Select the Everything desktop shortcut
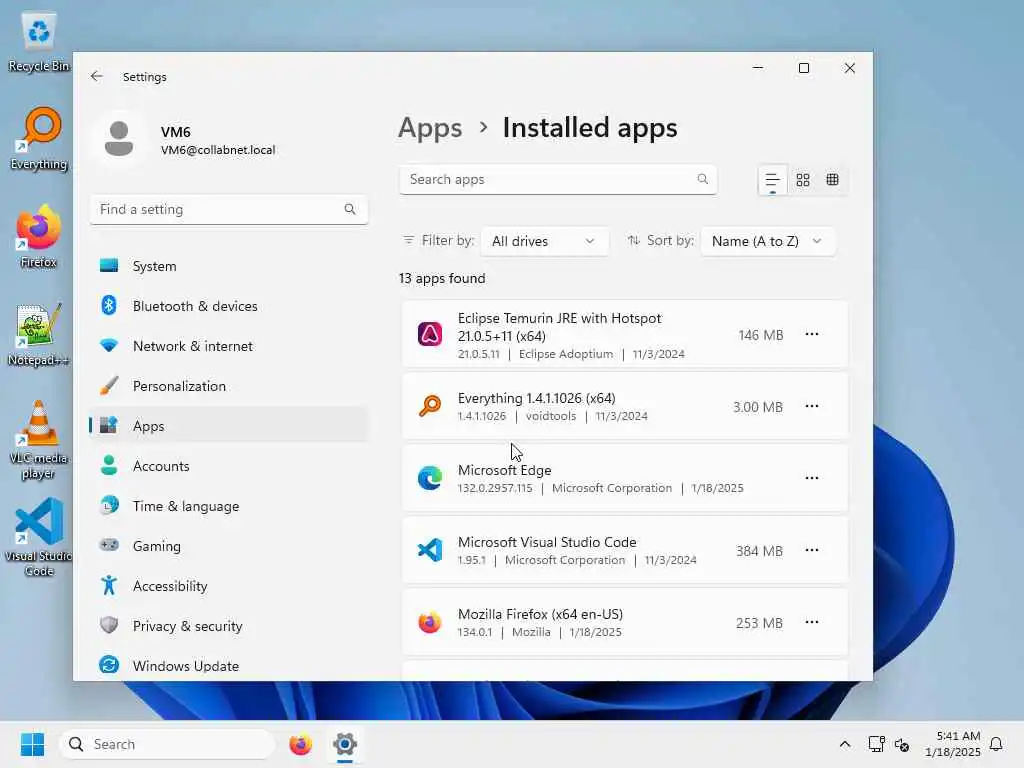Viewport: 1024px width, 768px height. pyautogui.click(x=39, y=139)
